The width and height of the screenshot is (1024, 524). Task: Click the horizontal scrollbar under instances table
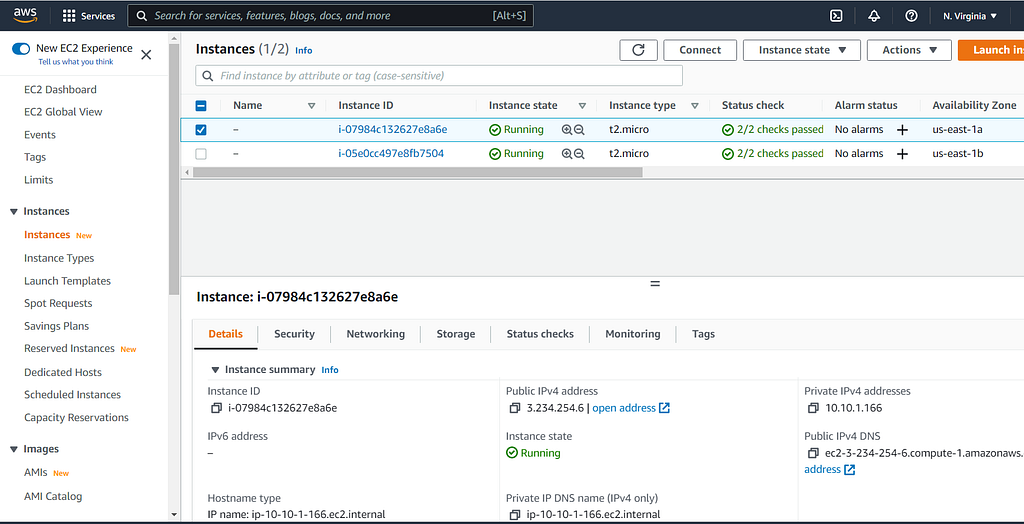[418, 172]
